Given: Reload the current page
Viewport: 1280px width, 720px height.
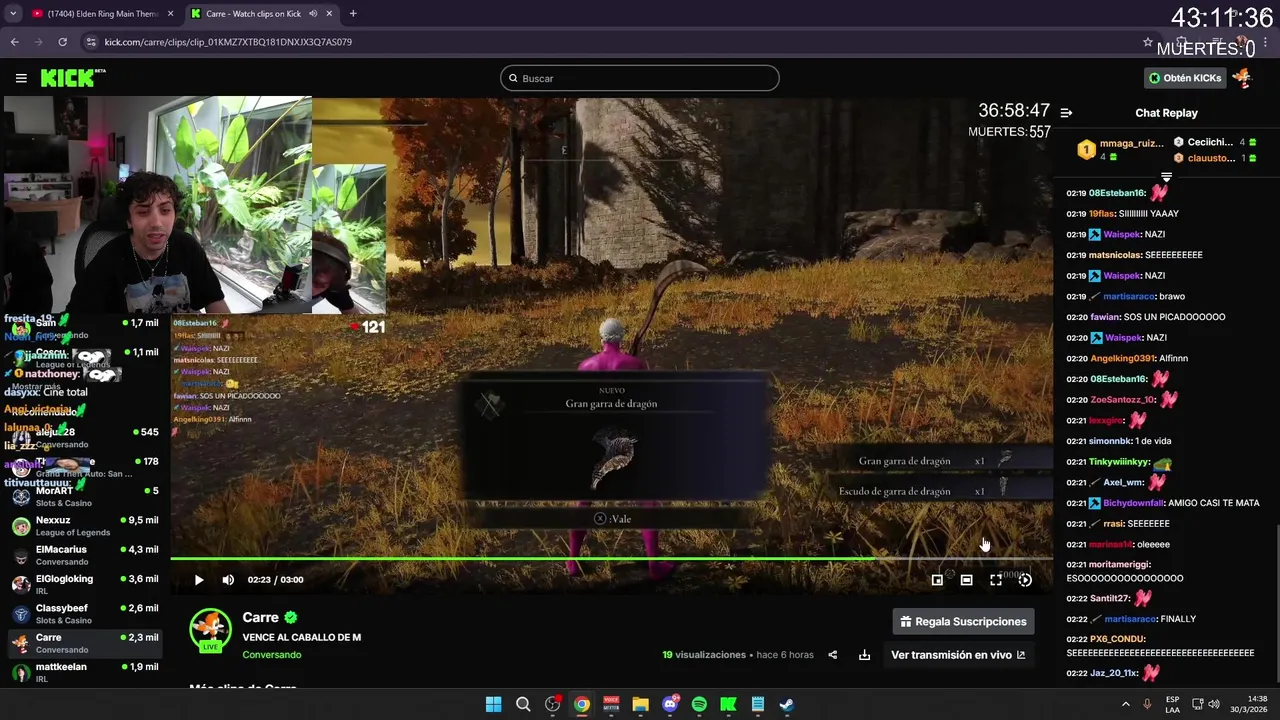Looking at the screenshot, I should [62, 42].
